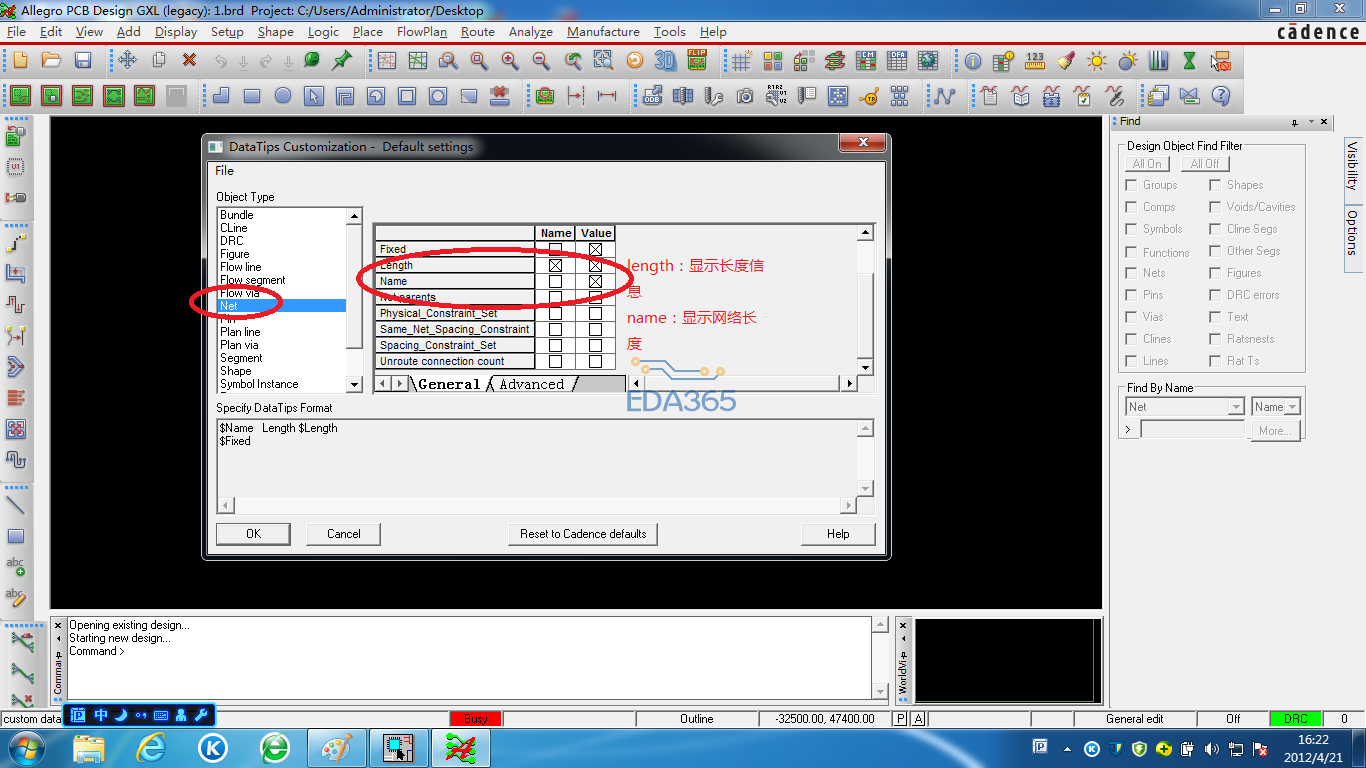The width and height of the screenshot is (1366, 768).
Task: Select the Add Line tool in left sidebar
Action: coord(16,505)
